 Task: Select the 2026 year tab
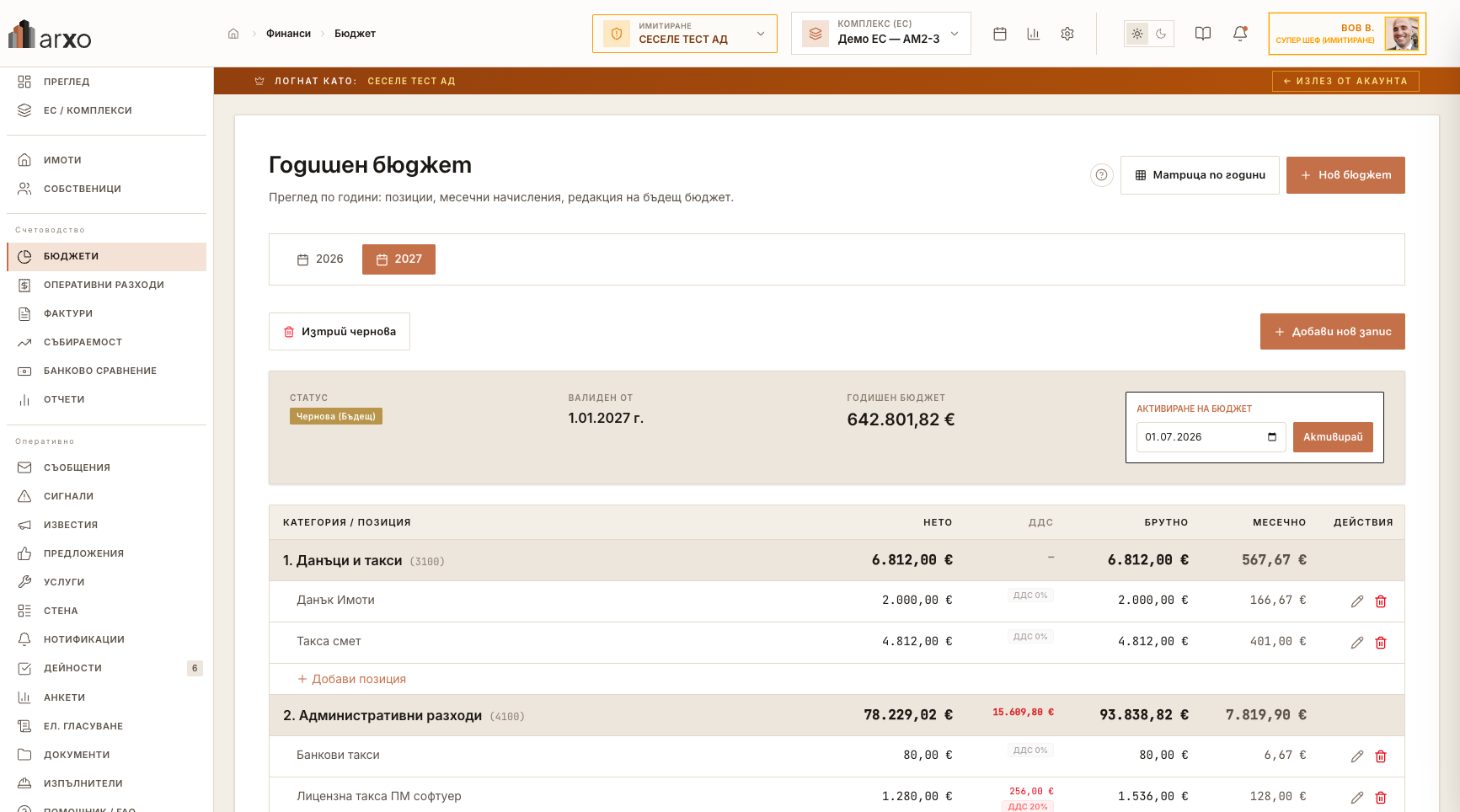click(320, 259)
